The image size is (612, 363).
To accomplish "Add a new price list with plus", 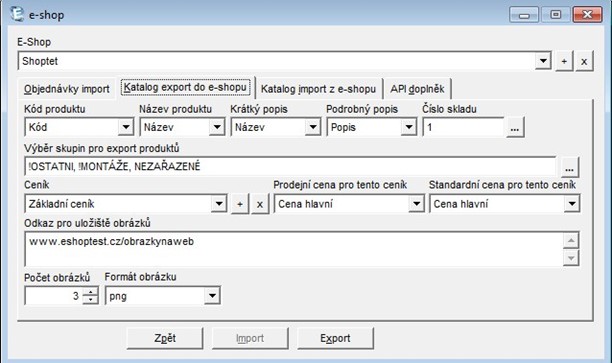I will [x=240, y=204].
